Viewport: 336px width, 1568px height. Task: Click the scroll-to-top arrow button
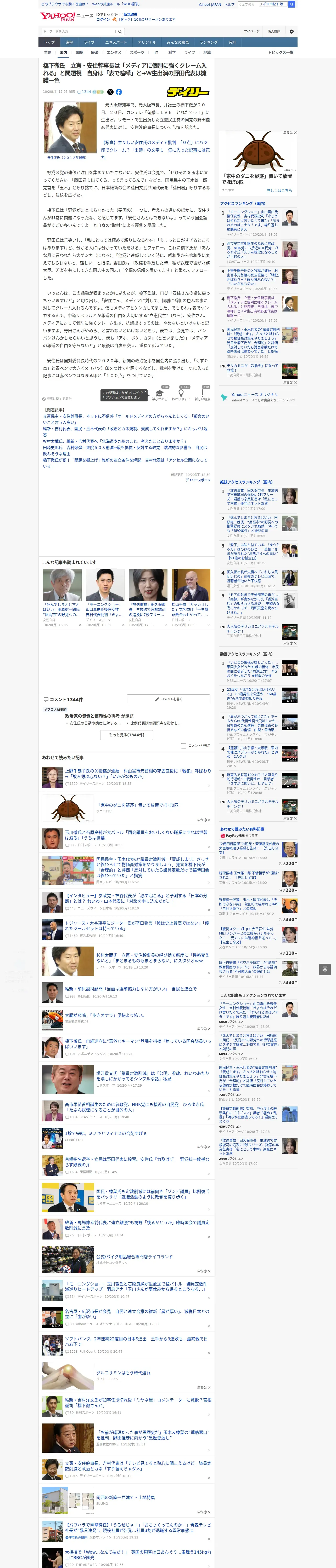[325, 969]
